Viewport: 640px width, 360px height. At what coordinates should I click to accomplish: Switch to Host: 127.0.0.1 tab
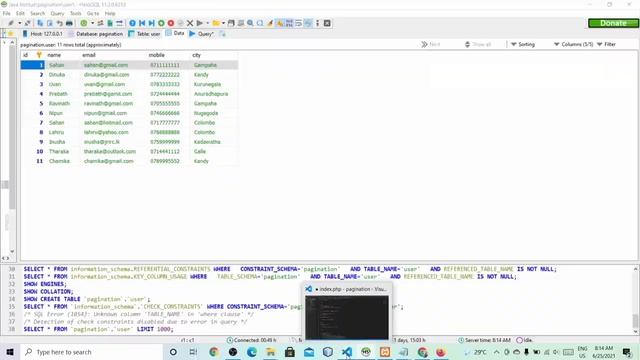(x=42, y=34)
